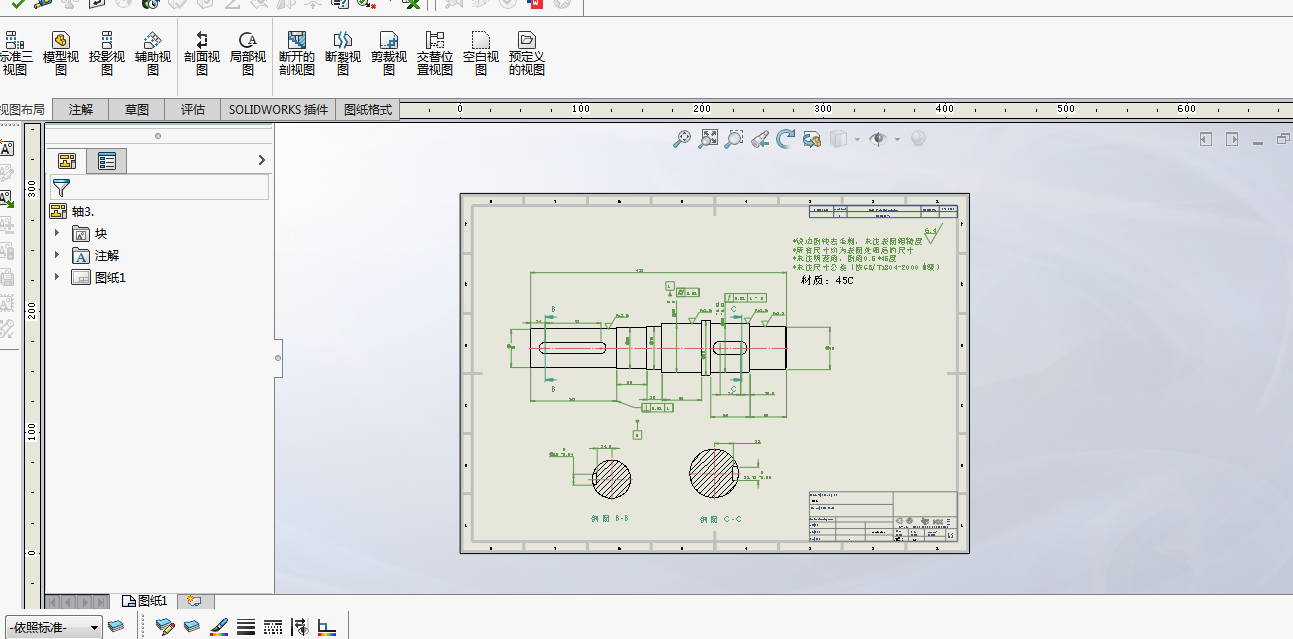Screen dimensions: 1293x639
Task: Select the Standard 3 View (标准三视图) tool
Action: coord(15,53)
